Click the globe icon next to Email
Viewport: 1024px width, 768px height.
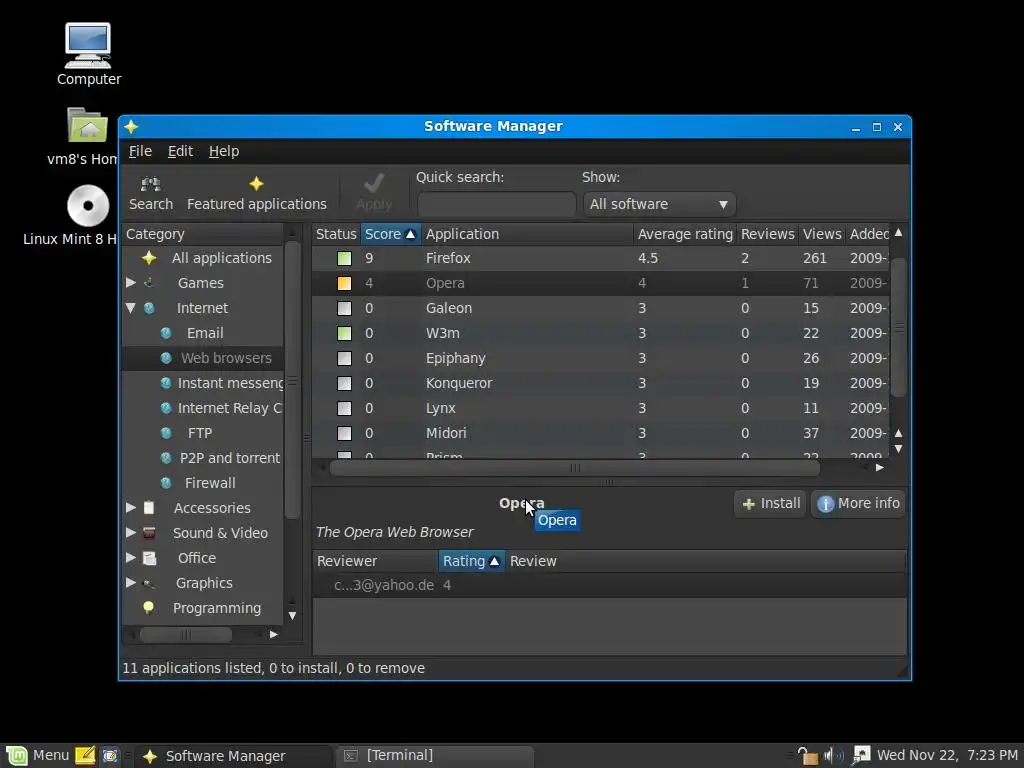pos(166,333)
